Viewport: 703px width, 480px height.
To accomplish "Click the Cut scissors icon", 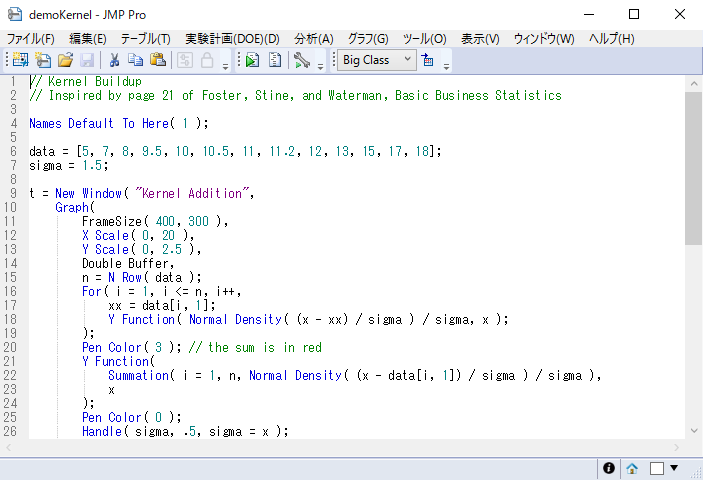I will (x=115, y=60).
